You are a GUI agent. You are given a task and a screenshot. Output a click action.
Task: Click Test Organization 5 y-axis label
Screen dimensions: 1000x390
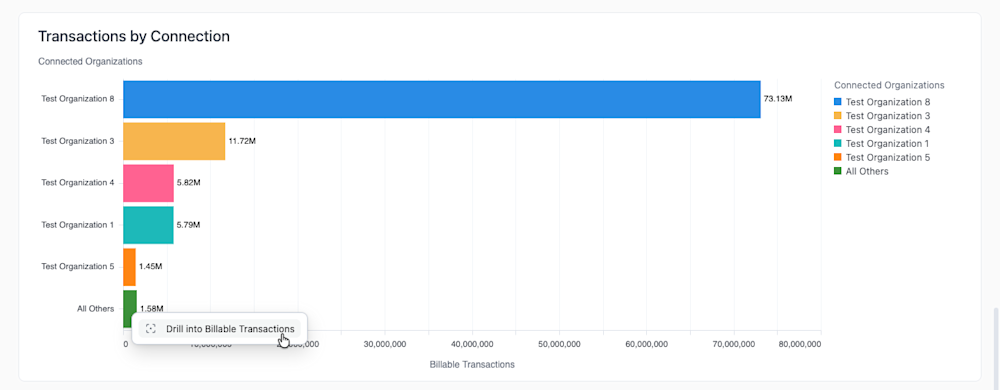click(x=78, y=266)
